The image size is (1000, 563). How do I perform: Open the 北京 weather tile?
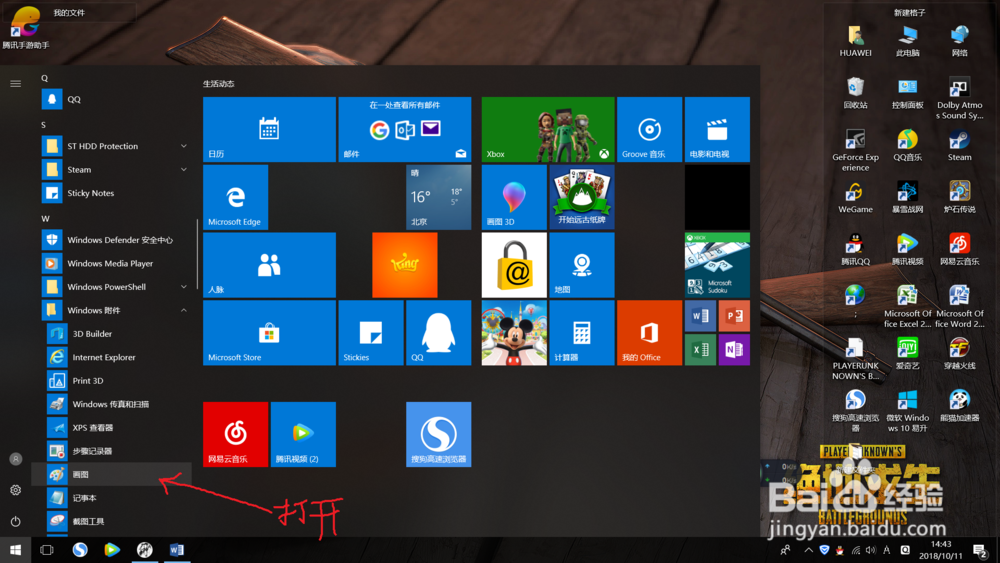pos(439,197)
